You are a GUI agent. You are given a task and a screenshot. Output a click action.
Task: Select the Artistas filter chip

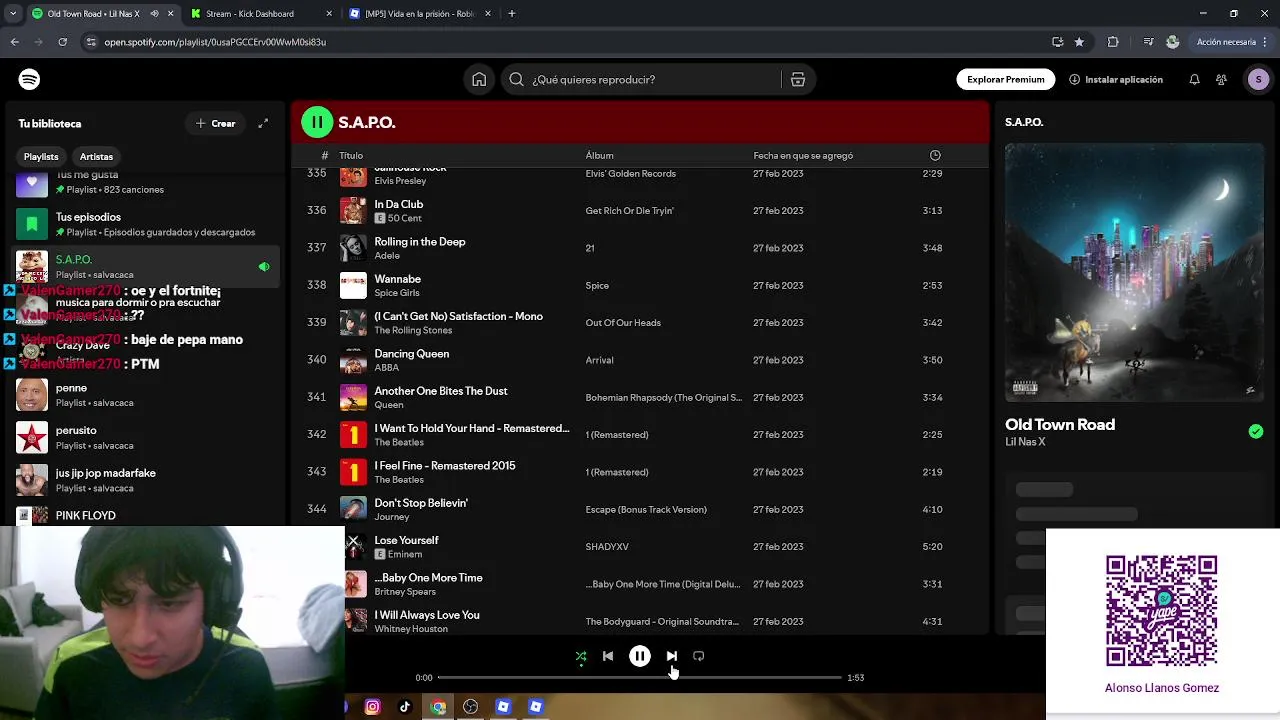click(x=96, y=156)
